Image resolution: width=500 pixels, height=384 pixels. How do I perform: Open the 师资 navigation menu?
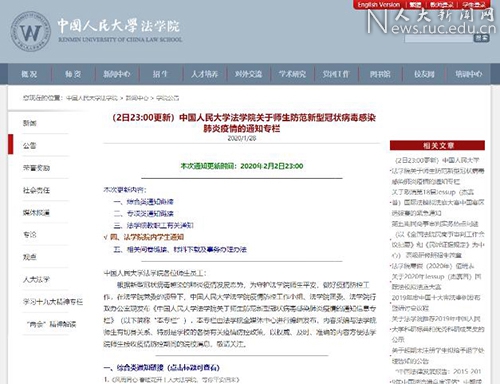point(73,74)
